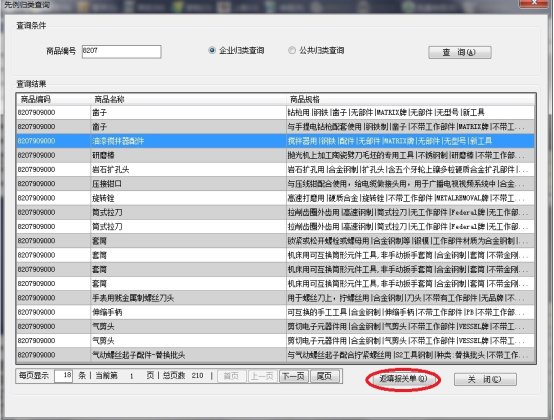Click the 上一页 previous page button
Image resolution: width=554 pixels, height=420 pixels.
point(263,376)
